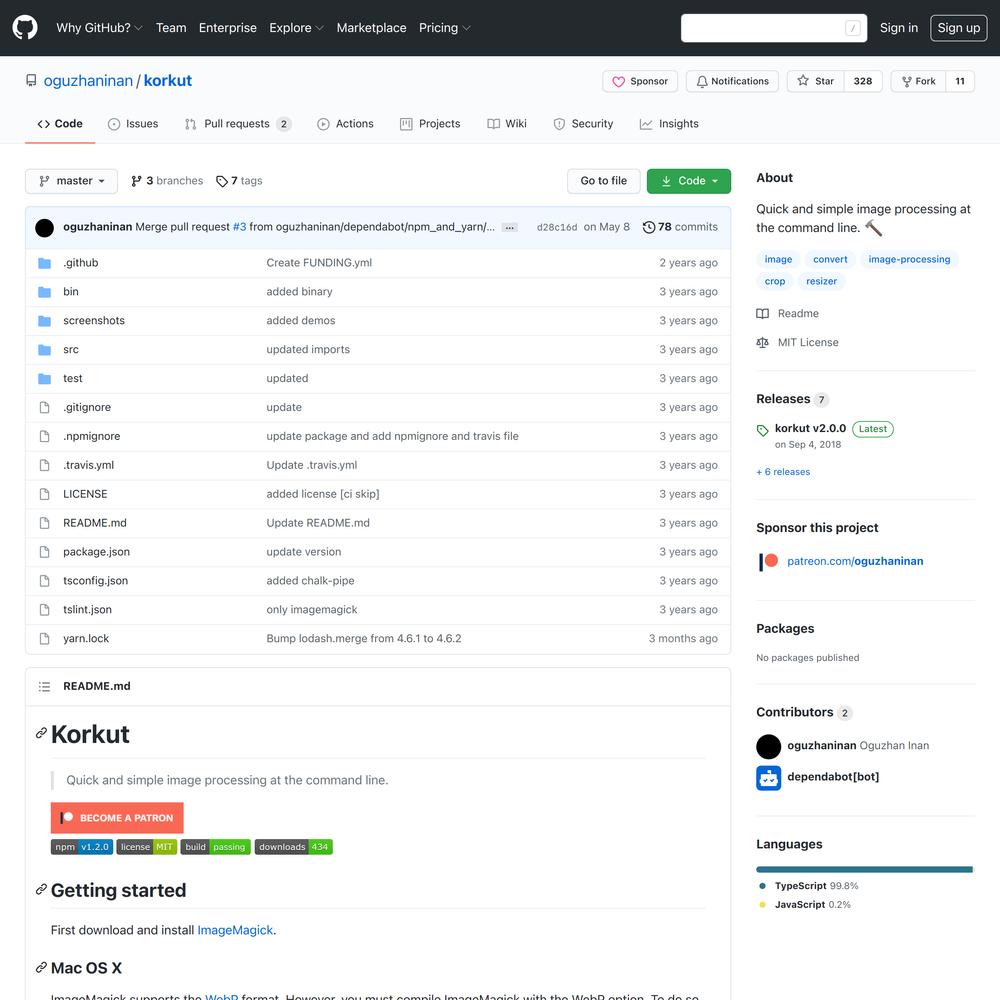Viewport: 1000px width, 1000px height.
Task: Click the Readme book icon
Action: click(763, 314)
